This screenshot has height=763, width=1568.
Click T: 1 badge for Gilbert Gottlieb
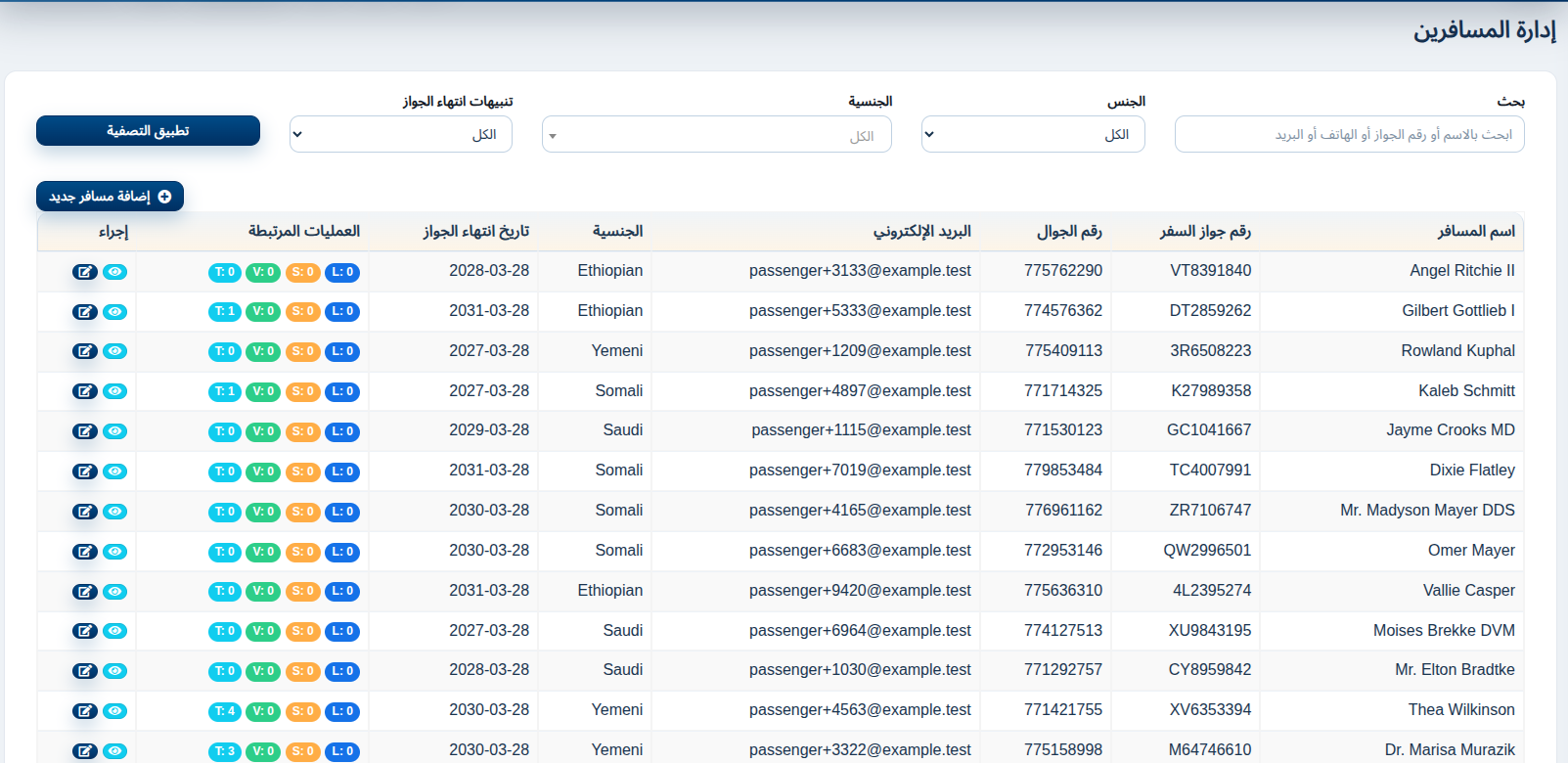[225, 312]
